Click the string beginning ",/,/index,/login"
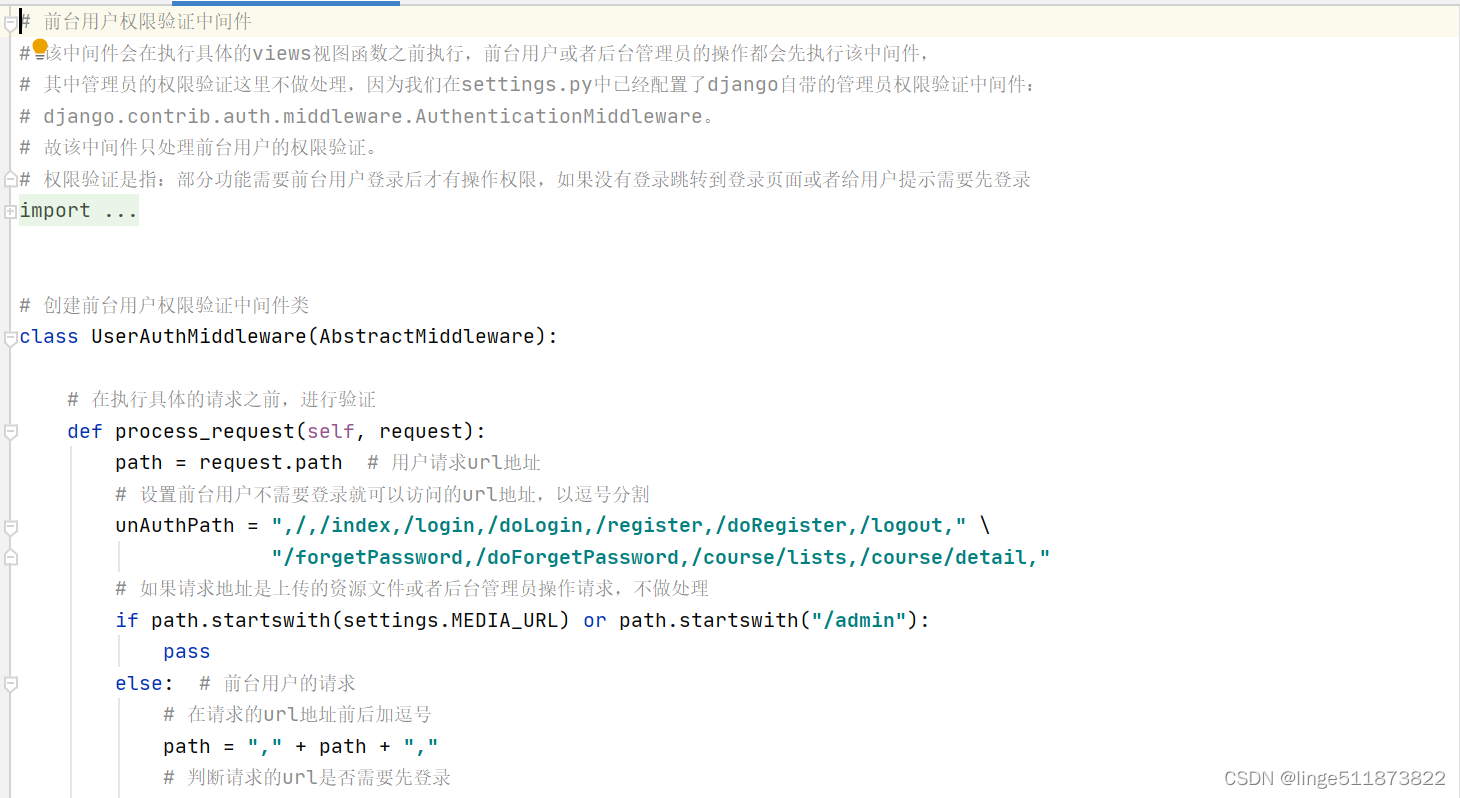The width and height of the screenshot is (1460, 798). 619,526
